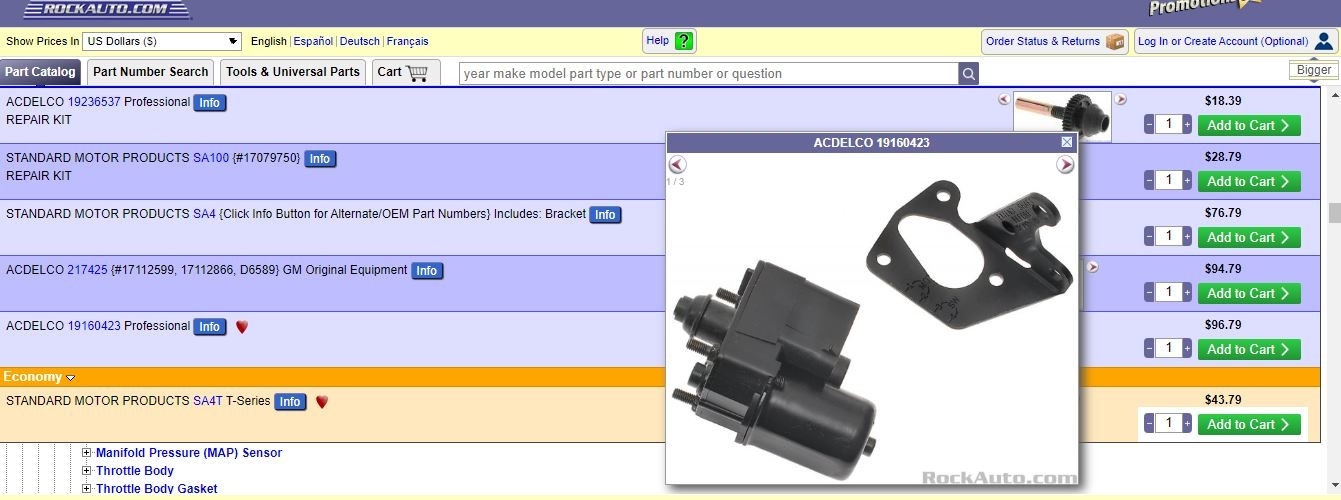
Task: Decrease quantity for $96.79 item
Action: point(1149,349)
